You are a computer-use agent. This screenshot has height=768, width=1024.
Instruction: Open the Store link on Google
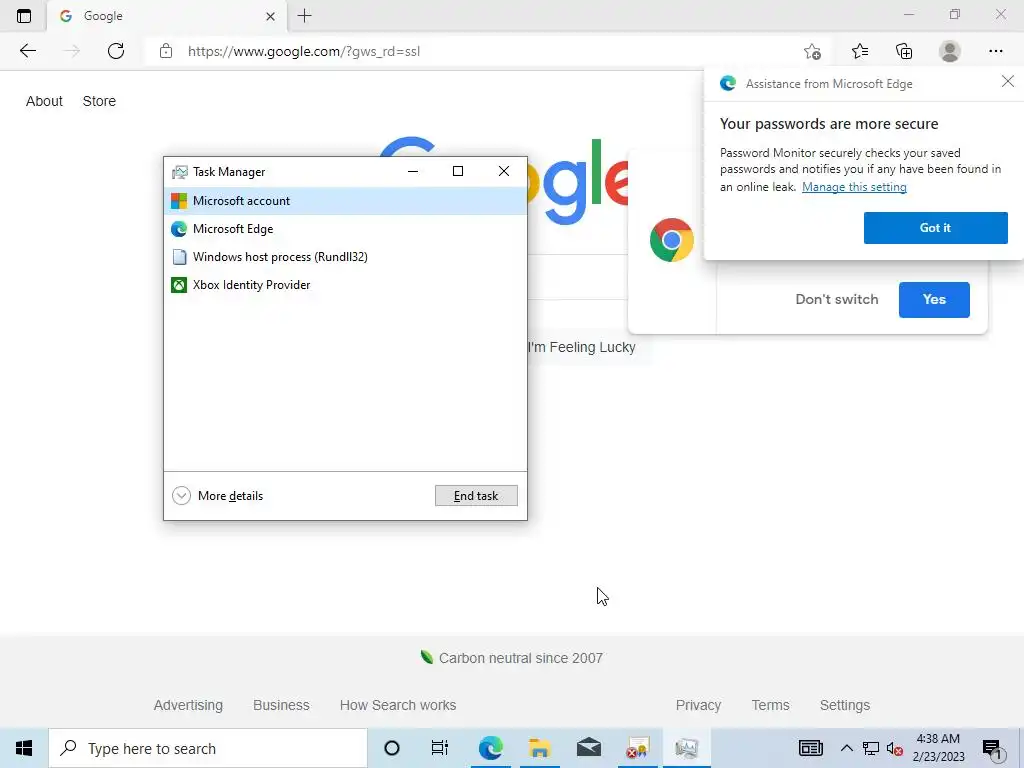[x=99, y=101]
